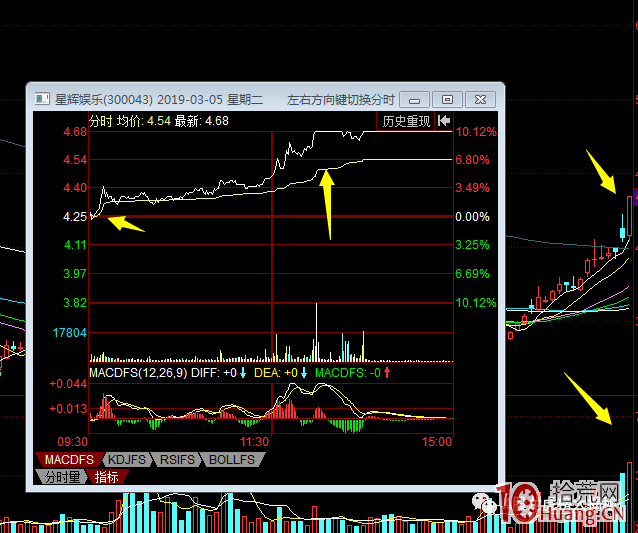Switch to the BOLLFS indicator tab

coord(232,459)
